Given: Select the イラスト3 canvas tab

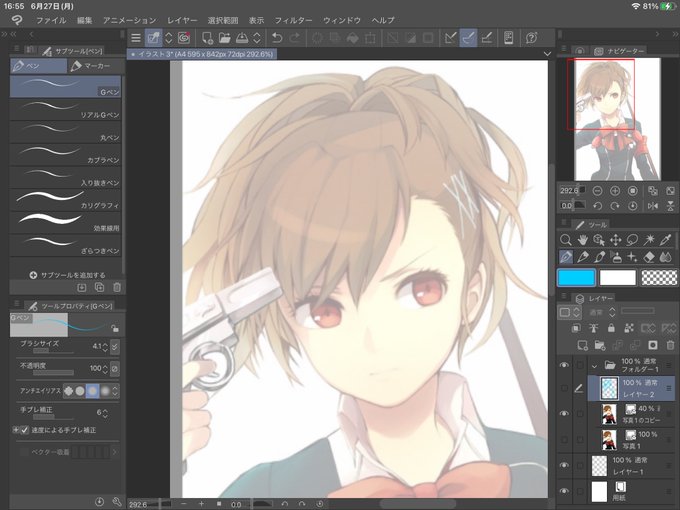Looking at the screenshot, I should point(202,54).
